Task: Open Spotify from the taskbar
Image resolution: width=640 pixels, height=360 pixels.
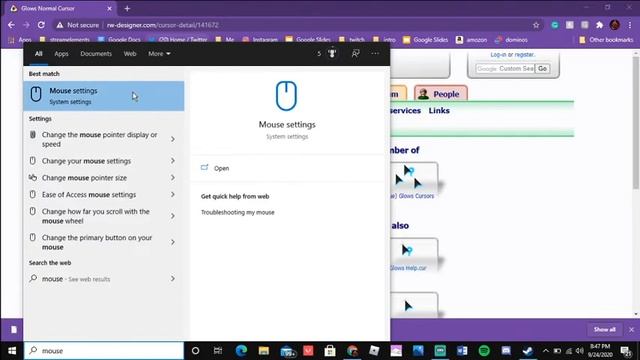Action: pyautogui.click(x=484, y=351)
